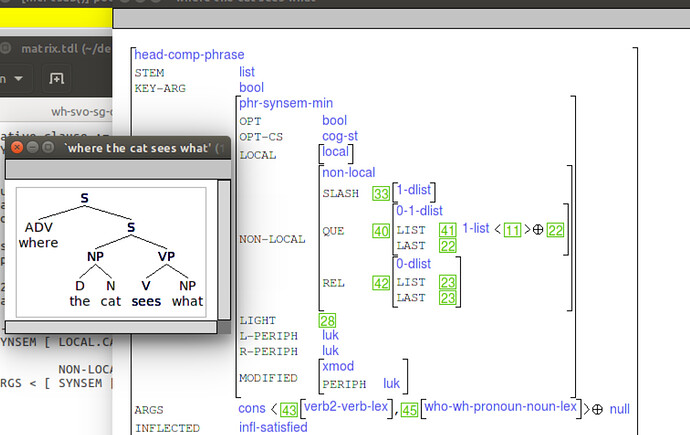Screen dimensions: 690x435
Task: Click the new document icon in gedit toolbar
Action: (x=56, y=78)
